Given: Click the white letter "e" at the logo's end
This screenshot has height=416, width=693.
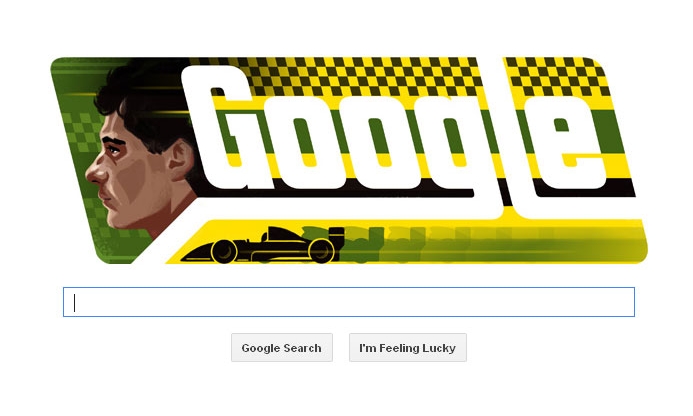Looking at the screenshot, I should 568,144.
